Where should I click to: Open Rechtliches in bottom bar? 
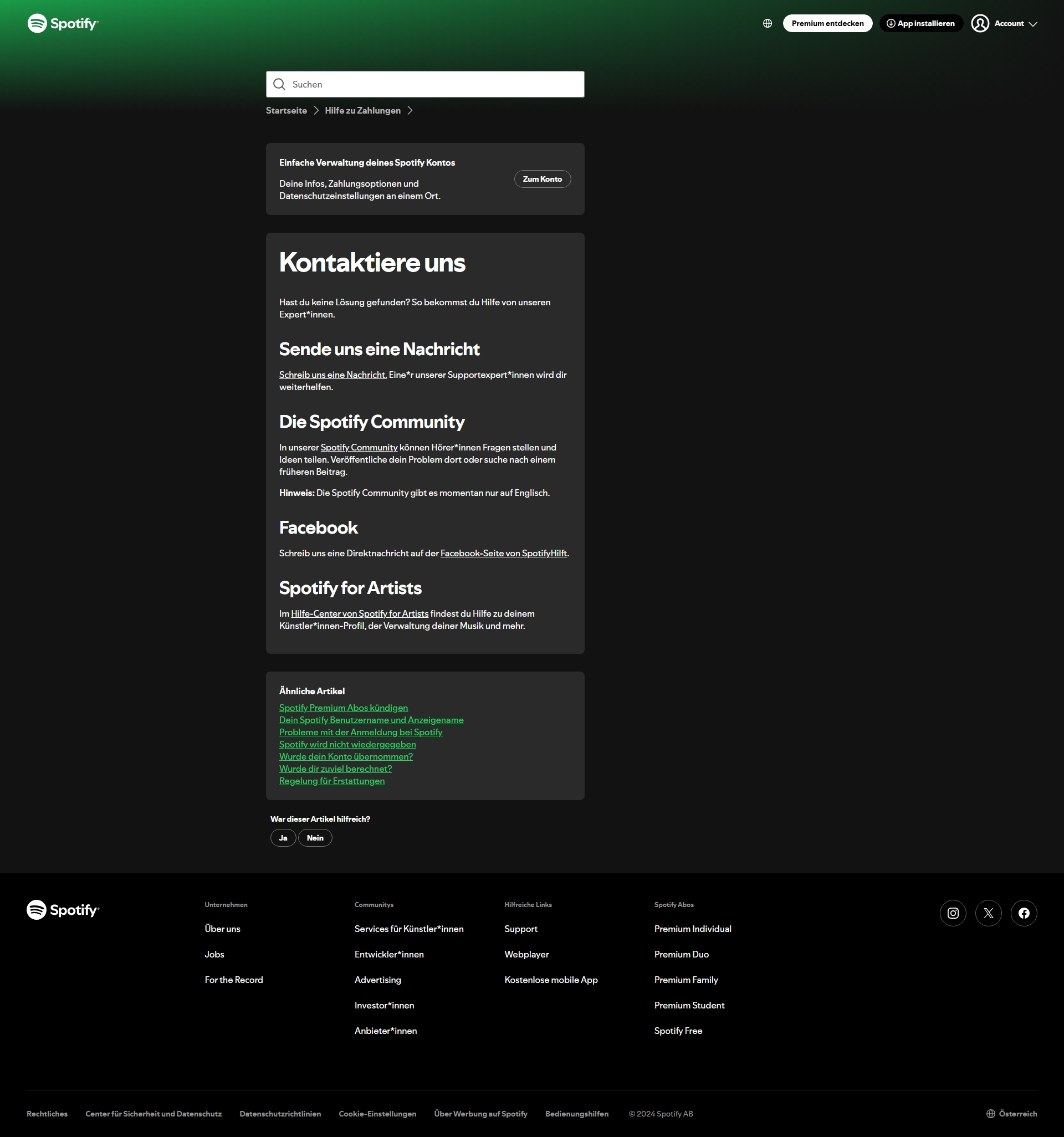point(47,1114)
